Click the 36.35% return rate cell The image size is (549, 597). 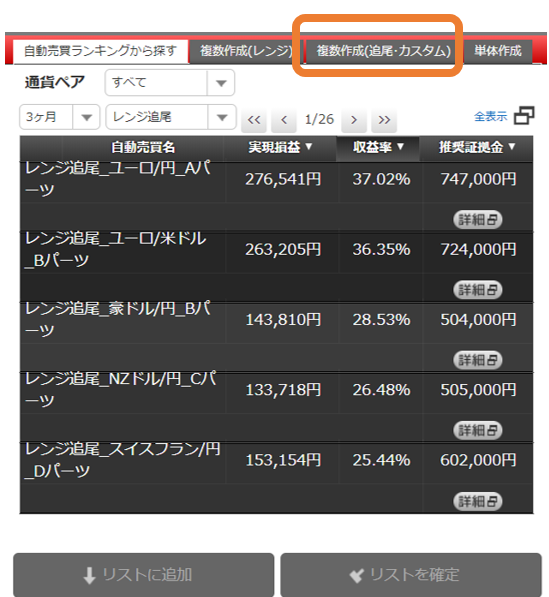(381, 250)
